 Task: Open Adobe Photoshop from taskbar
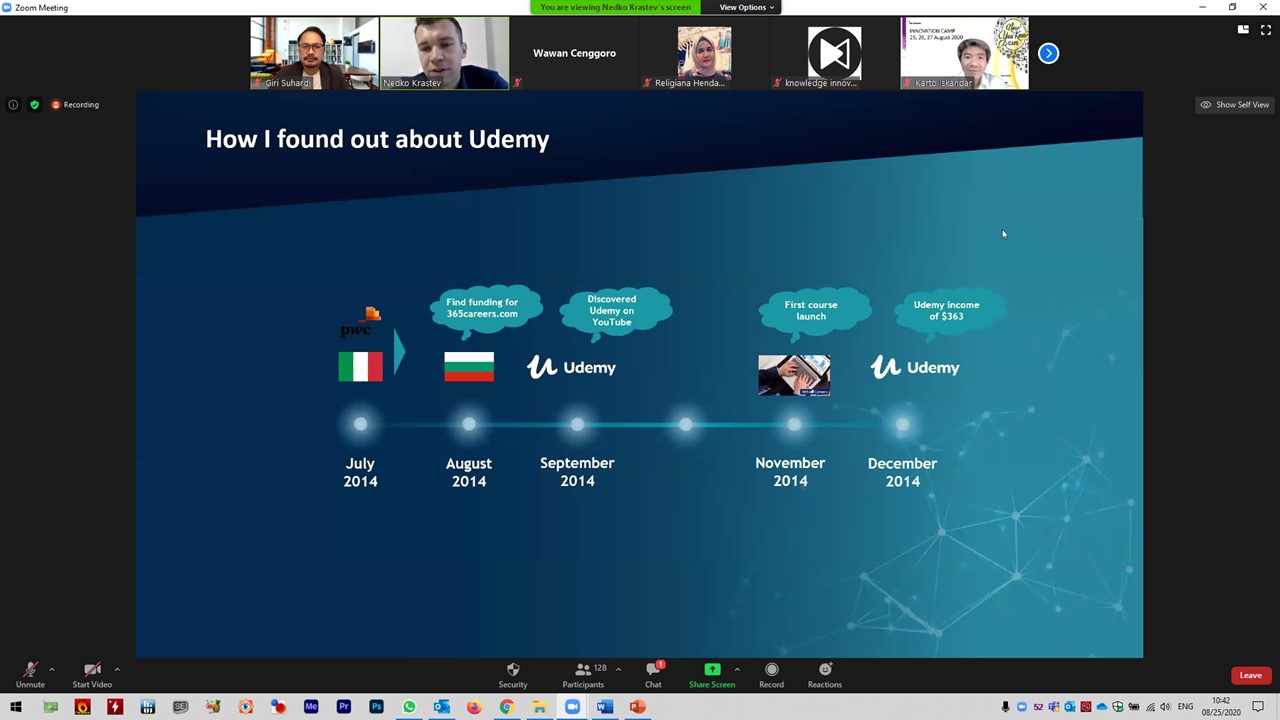376,707
